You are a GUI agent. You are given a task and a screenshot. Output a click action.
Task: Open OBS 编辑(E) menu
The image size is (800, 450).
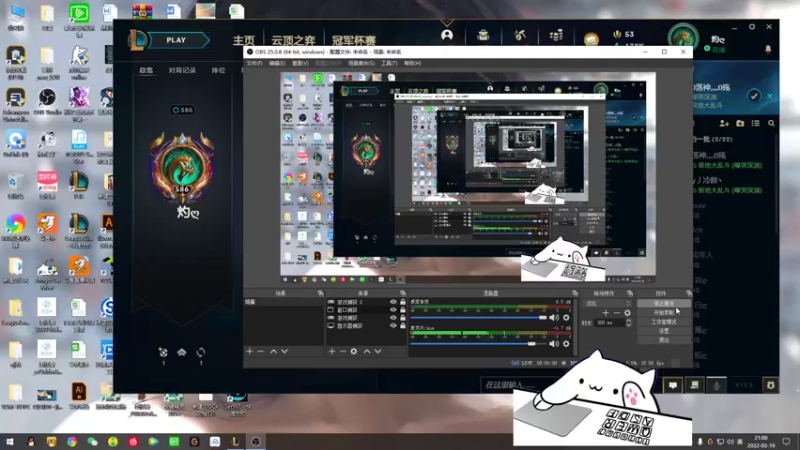(277, 63)
